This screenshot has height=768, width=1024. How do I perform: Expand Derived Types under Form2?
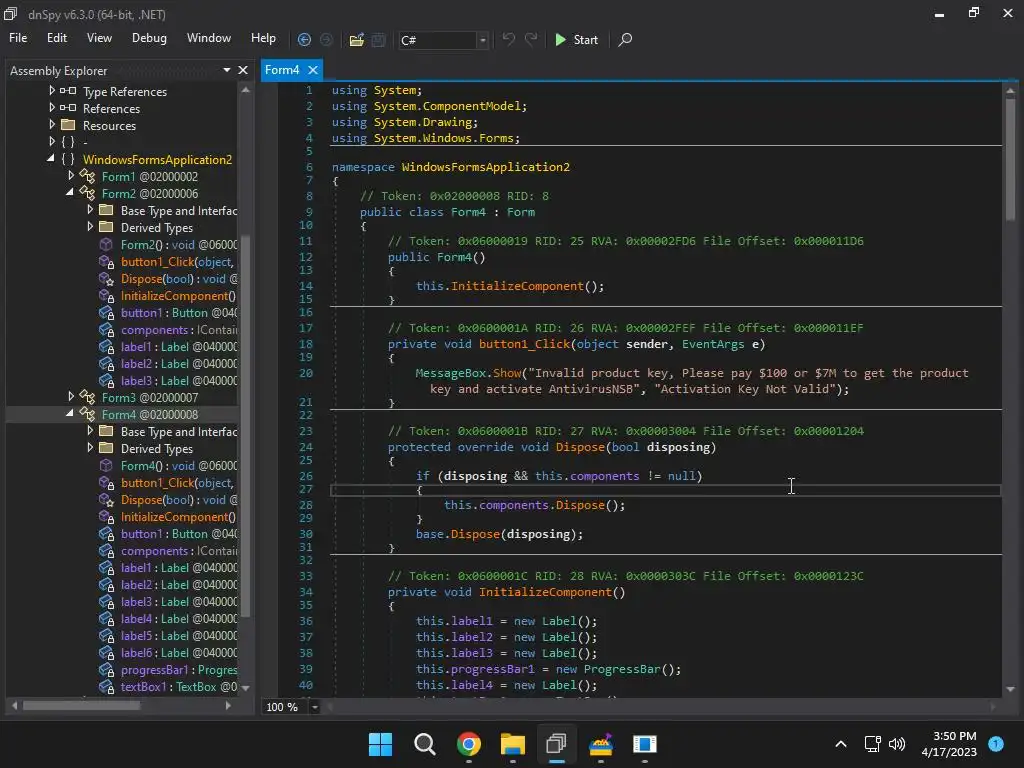pos(90,227)
